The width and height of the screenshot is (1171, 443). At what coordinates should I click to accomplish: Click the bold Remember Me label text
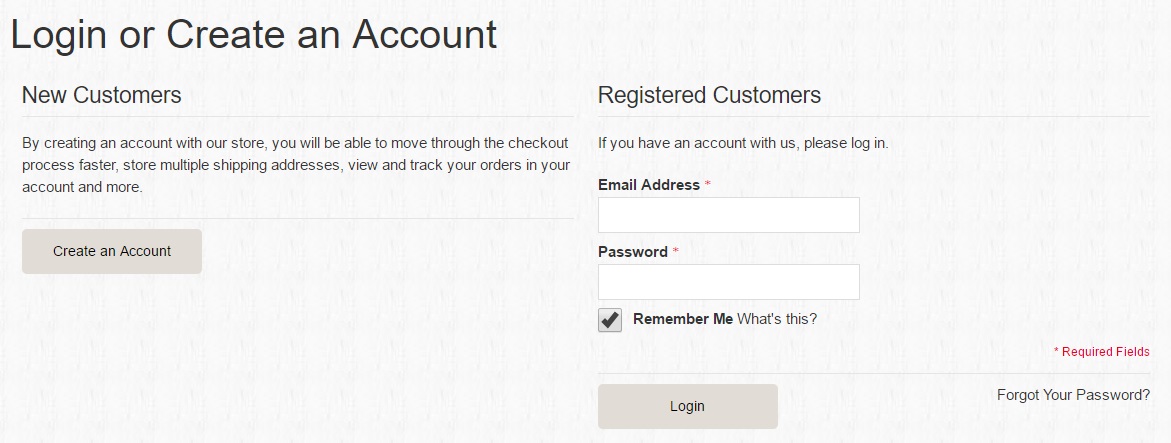[x=683, y=319]
